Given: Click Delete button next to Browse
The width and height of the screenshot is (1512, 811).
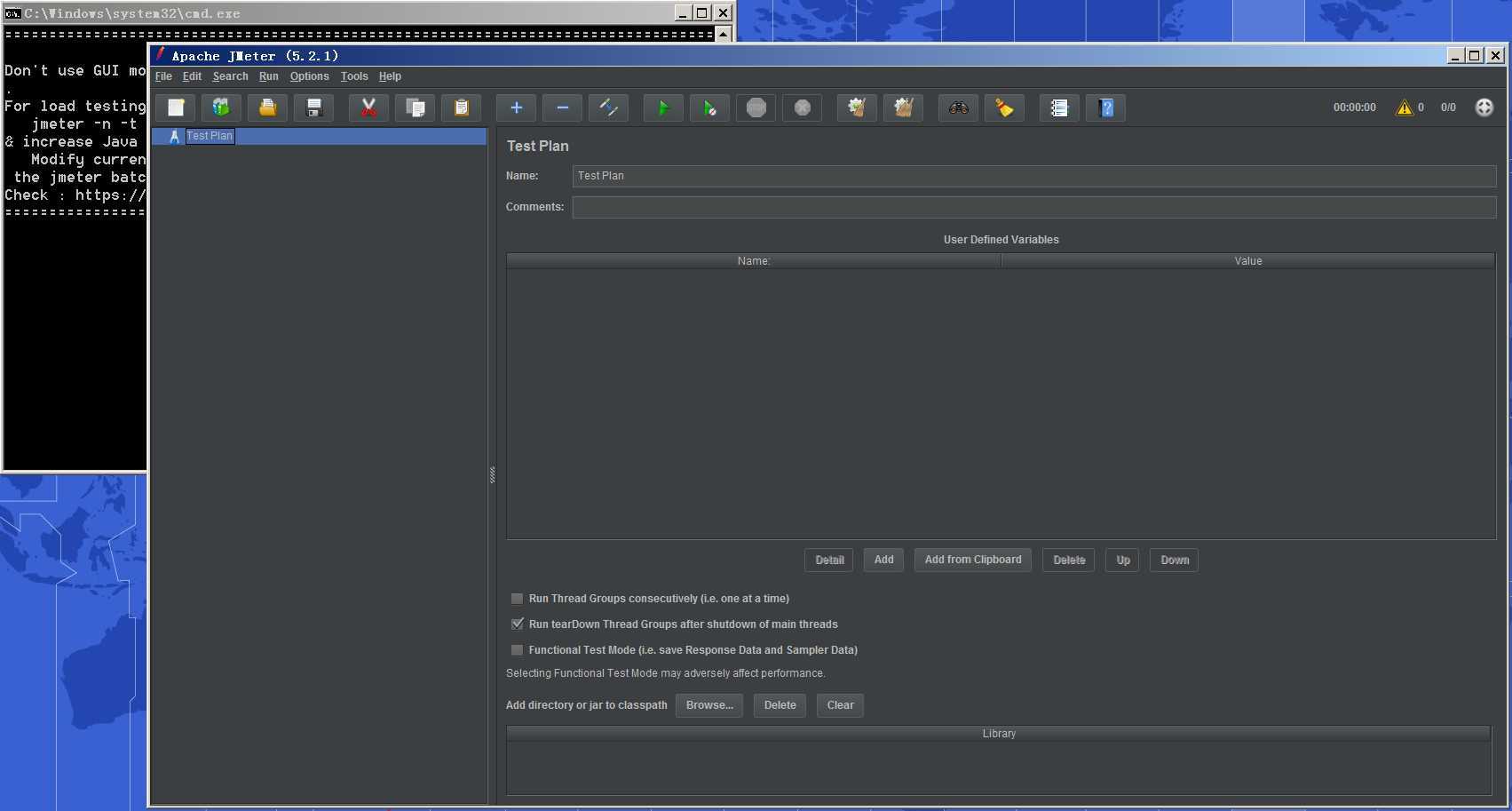Looking at the screenshot, I should 780,705.
